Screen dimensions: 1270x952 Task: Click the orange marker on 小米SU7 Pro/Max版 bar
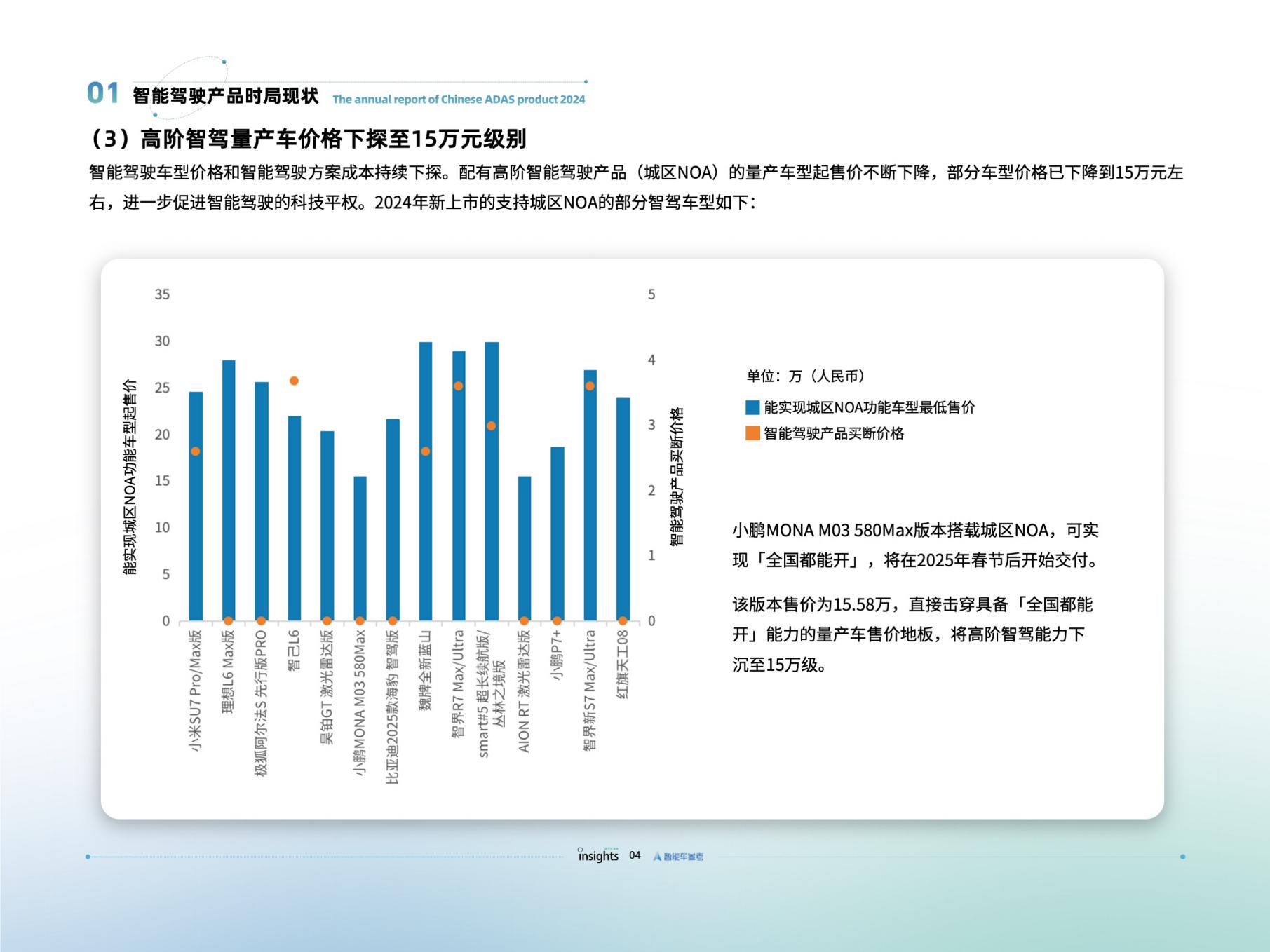click(195, 452)
